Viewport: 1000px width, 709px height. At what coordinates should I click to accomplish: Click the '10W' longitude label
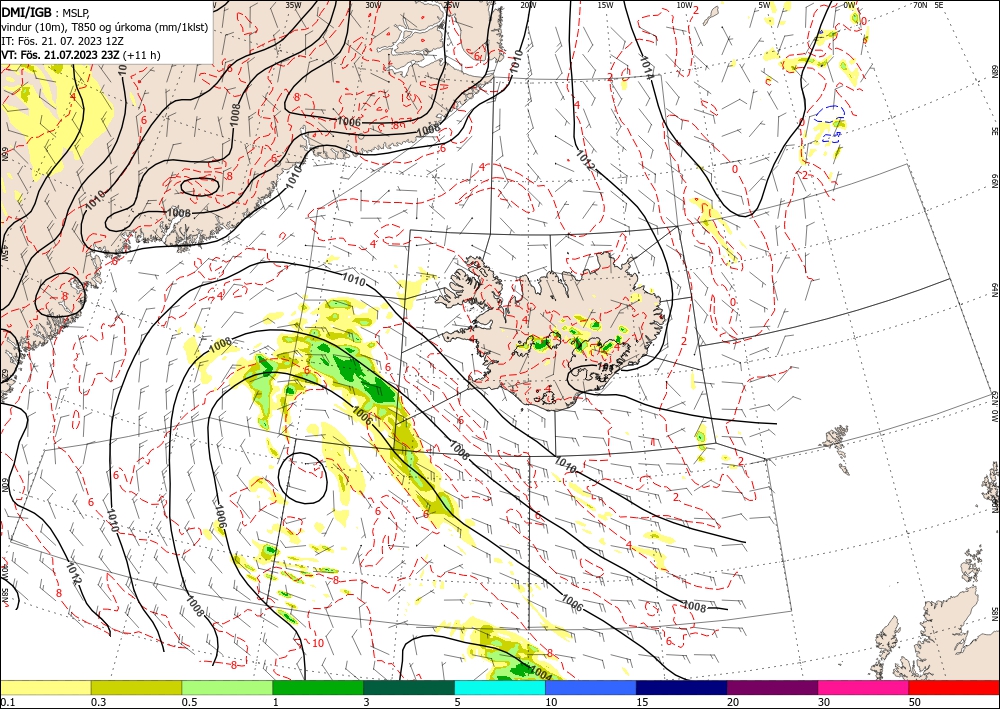[684, 5]
